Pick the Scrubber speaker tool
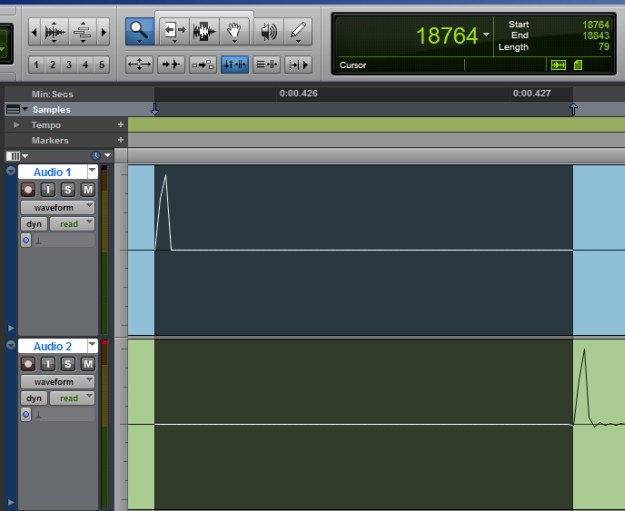Screen dimensions: 625x511 (269, 32)
